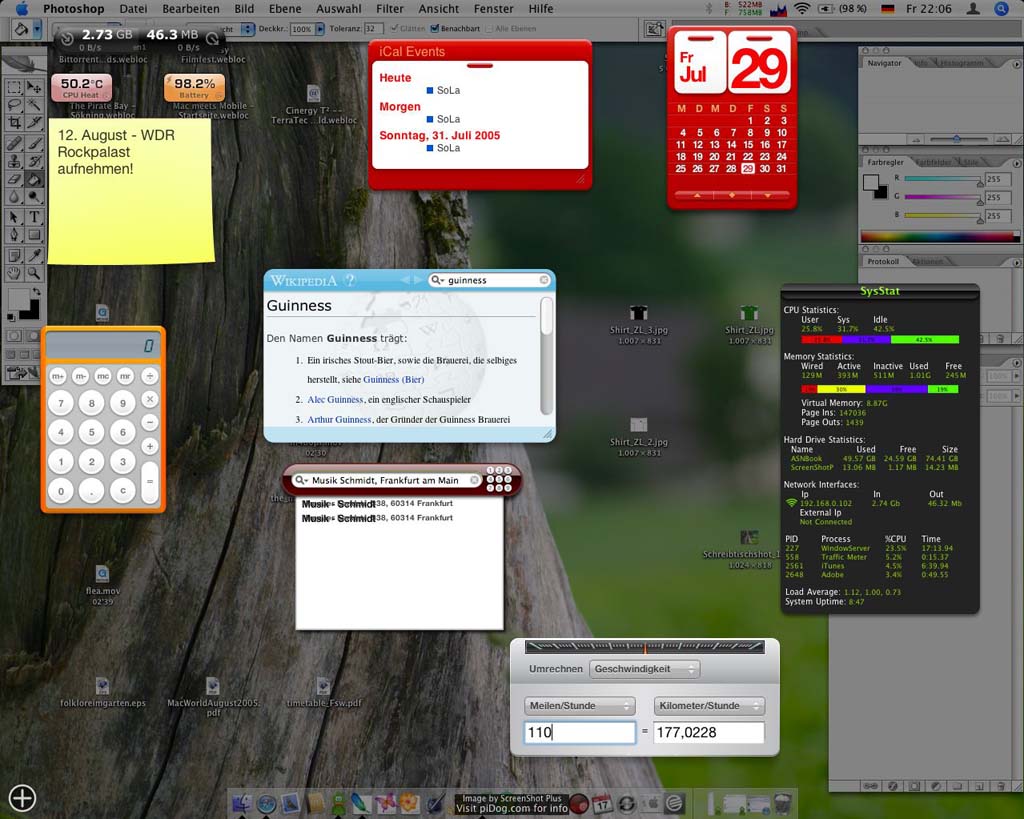Select the Rectangular Marquee tool
1024x819 pixels.
[x=14, y=87]
